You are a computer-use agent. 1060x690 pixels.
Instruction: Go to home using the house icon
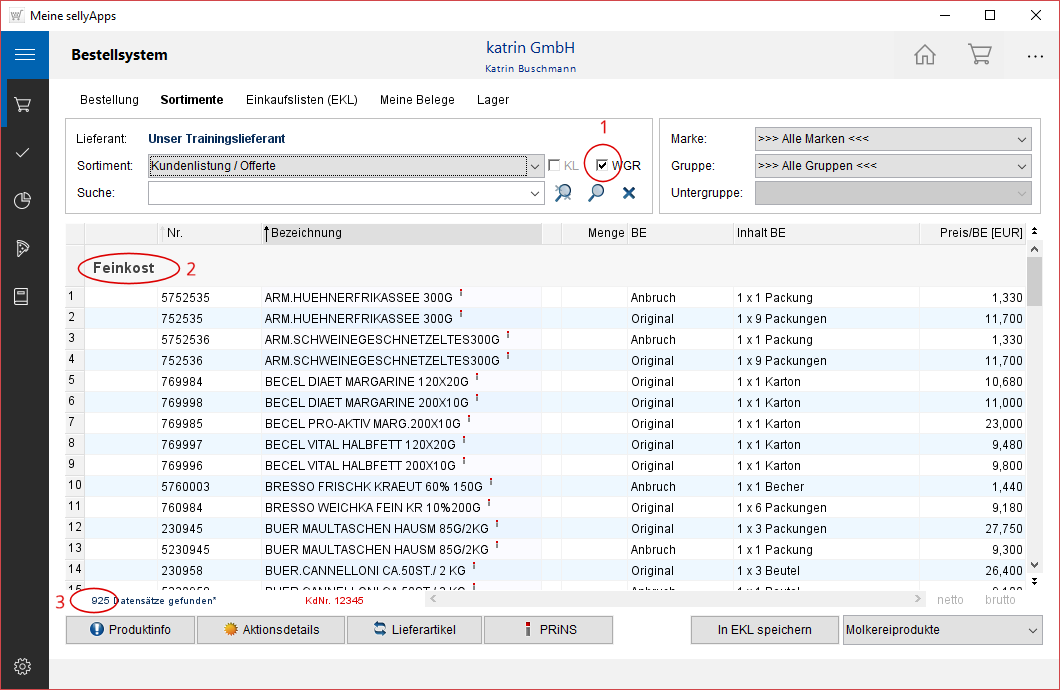click(x=925, y=55)
